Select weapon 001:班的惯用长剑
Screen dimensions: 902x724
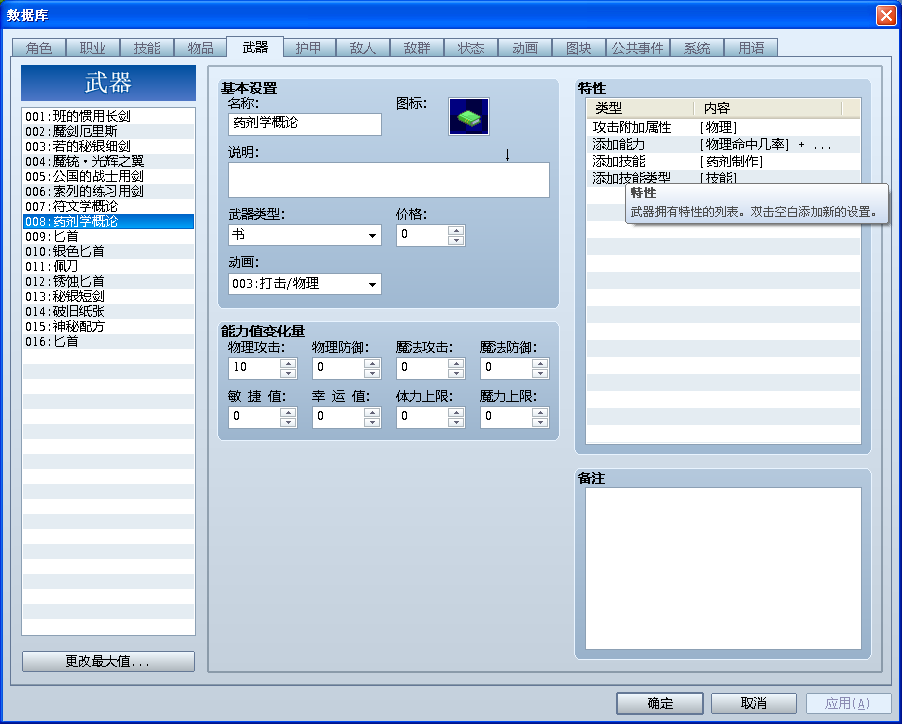click(x=108, y=116)
